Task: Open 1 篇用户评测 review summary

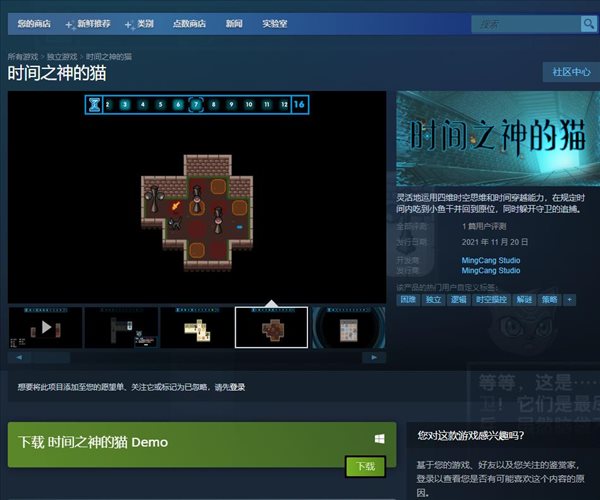Action: coord(484,226)
